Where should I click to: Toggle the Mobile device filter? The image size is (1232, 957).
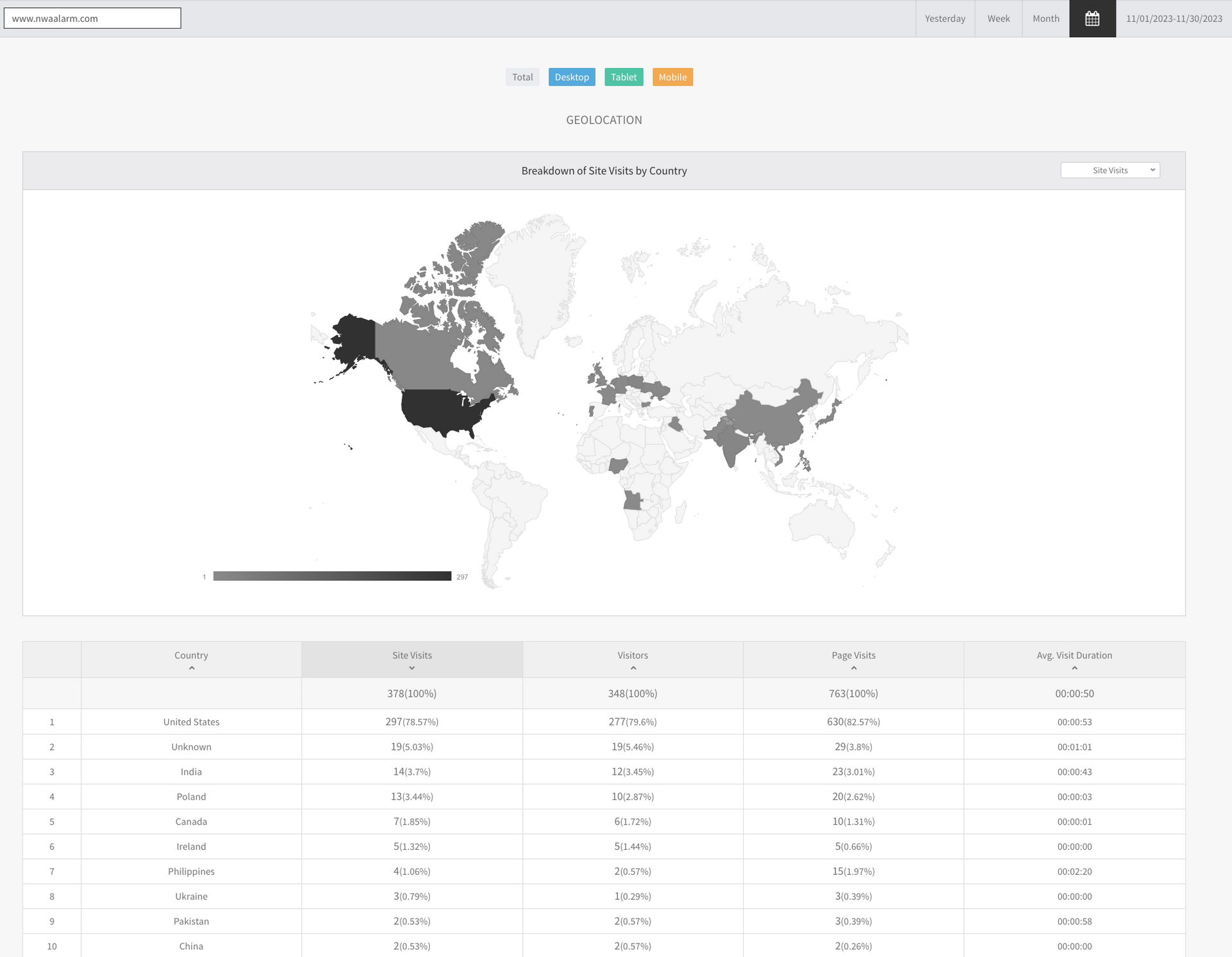[x=672, y=77]
